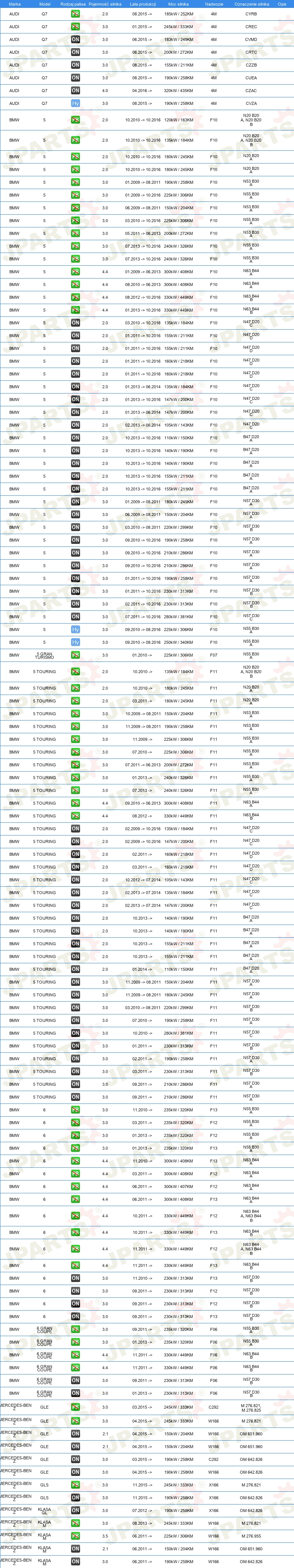This screenshot has height=1568, width=294.
Task: Click the 3.5 engine capacity cell
Action: tap(105, 1536)
